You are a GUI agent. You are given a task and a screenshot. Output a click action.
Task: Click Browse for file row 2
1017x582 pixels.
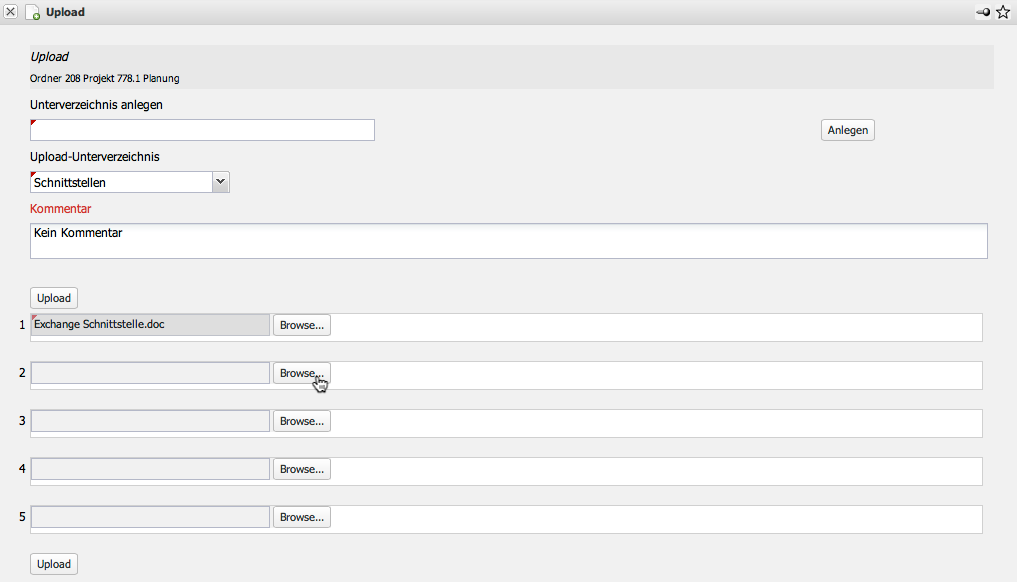click(302, 373)
